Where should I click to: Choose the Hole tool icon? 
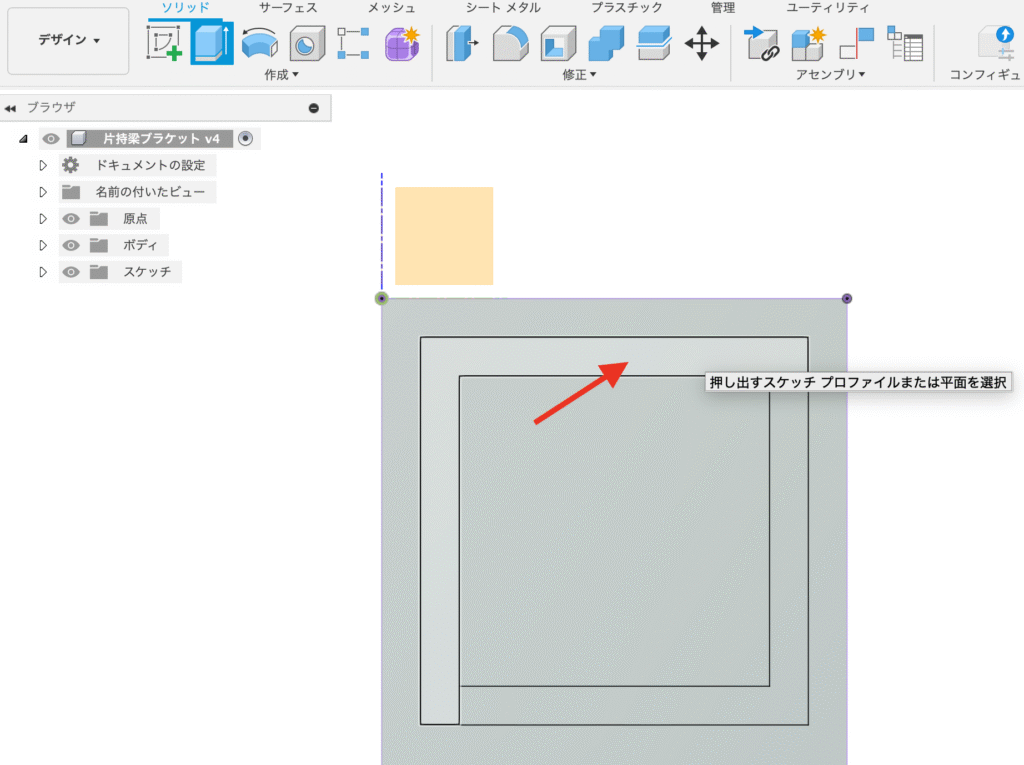click(305, 44)
